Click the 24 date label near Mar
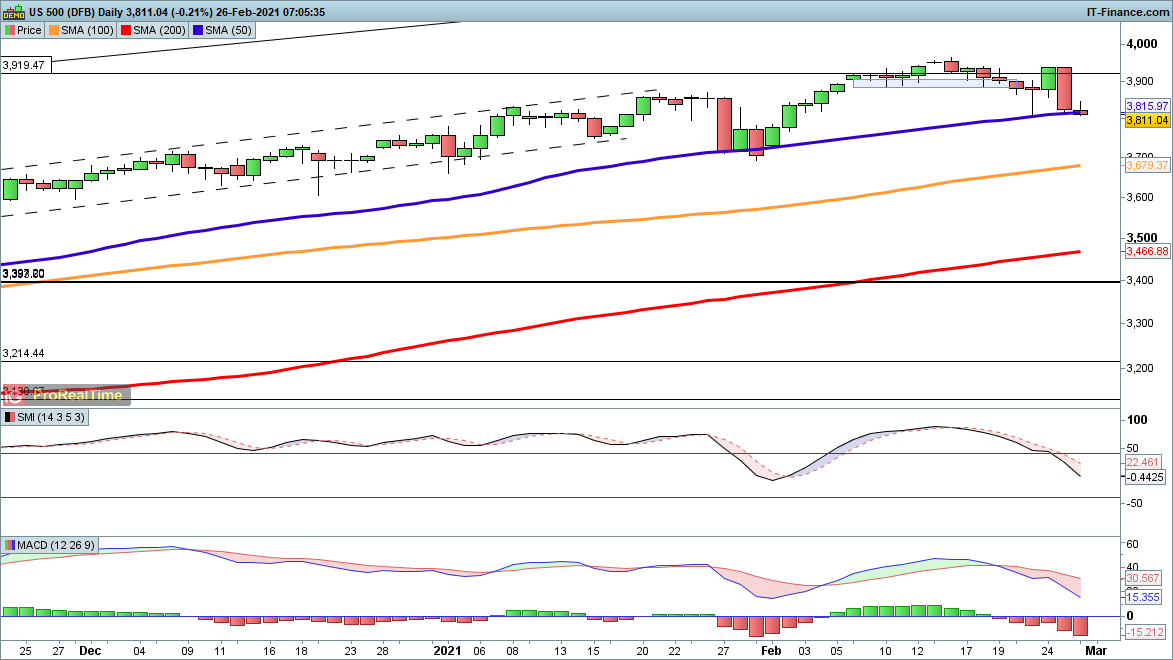The height and width of the screenshot is (660, 1173). click(1048, 651)
